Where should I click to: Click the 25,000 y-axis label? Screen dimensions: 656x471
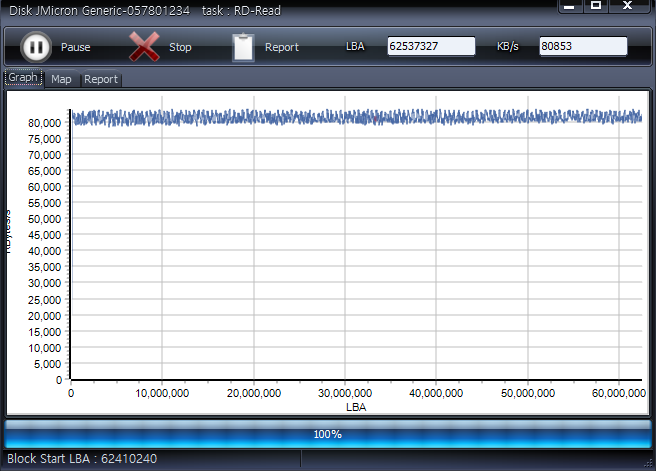pos(44,300)
